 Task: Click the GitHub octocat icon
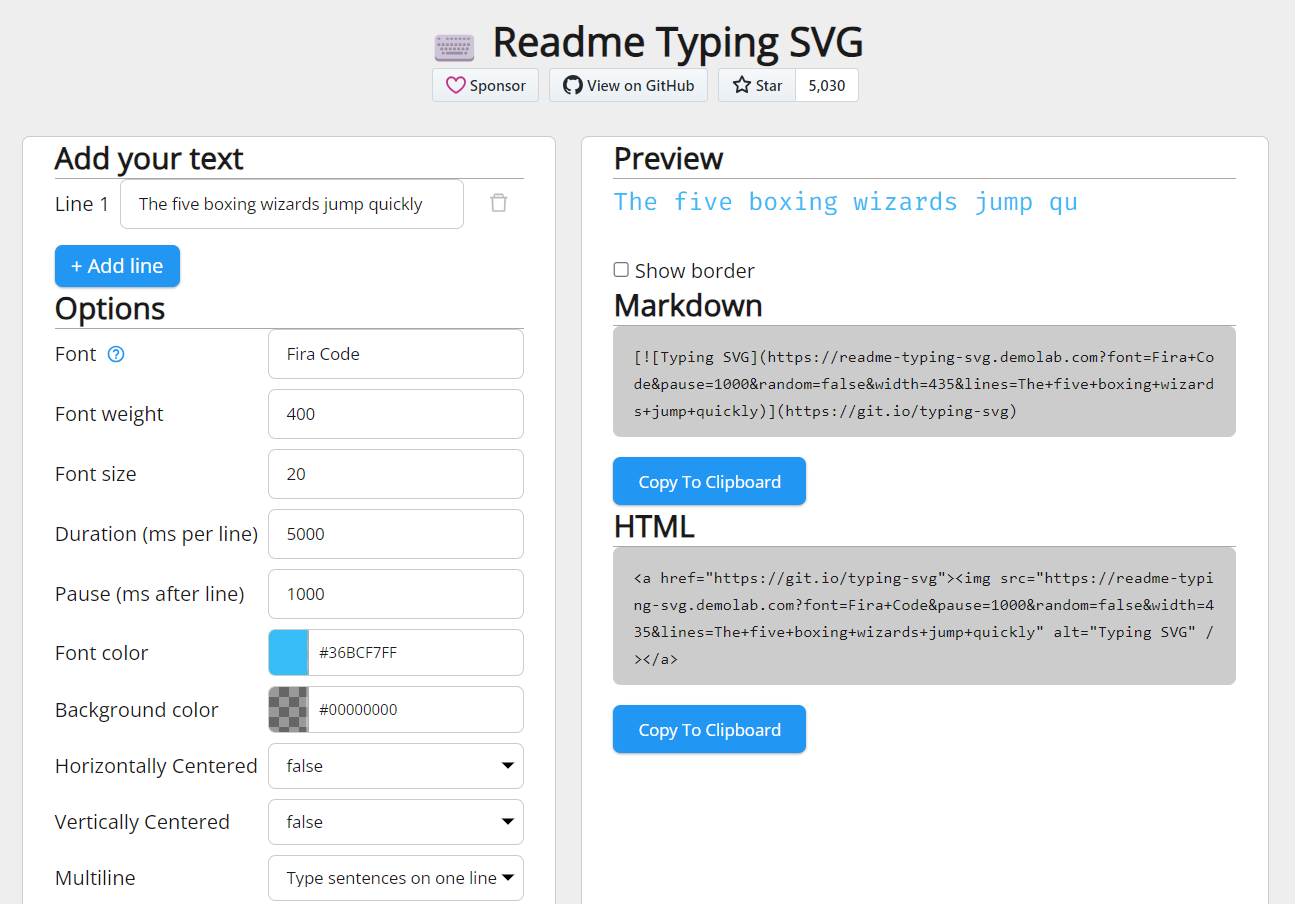[x=571, y=85]
